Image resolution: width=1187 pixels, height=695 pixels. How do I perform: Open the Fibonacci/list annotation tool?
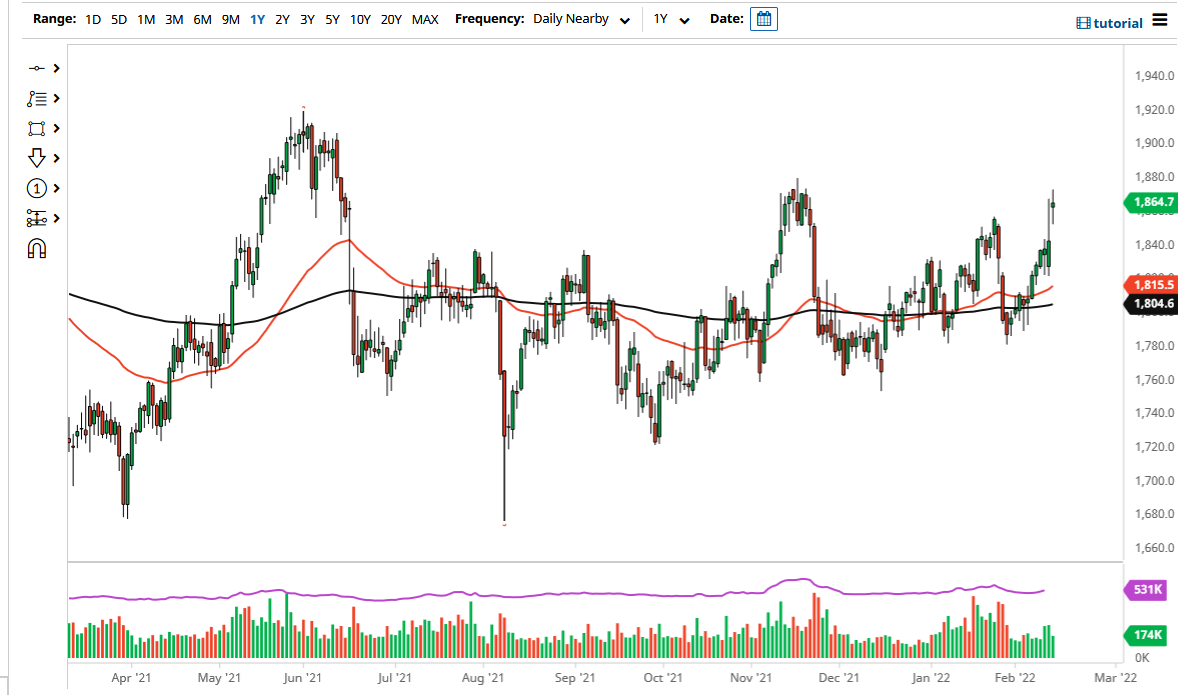(x=36, y=98)
